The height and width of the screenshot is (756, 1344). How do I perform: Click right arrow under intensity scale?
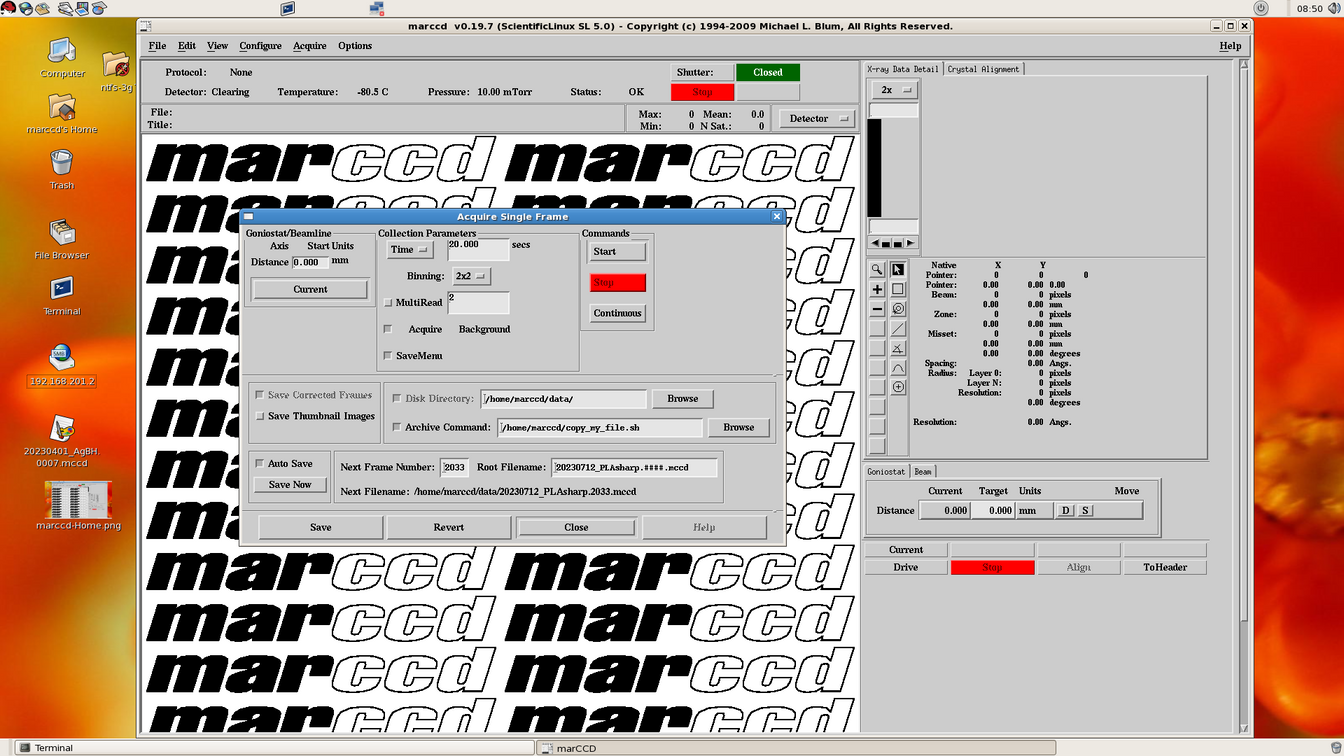[910, 243]
